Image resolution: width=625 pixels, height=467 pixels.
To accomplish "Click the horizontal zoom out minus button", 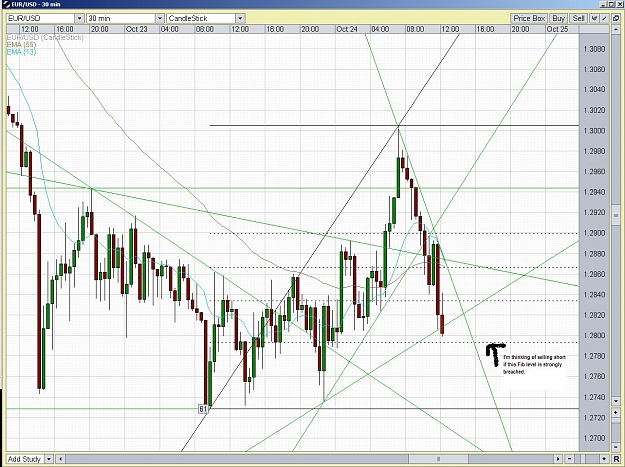I will (x=570, y=459).
